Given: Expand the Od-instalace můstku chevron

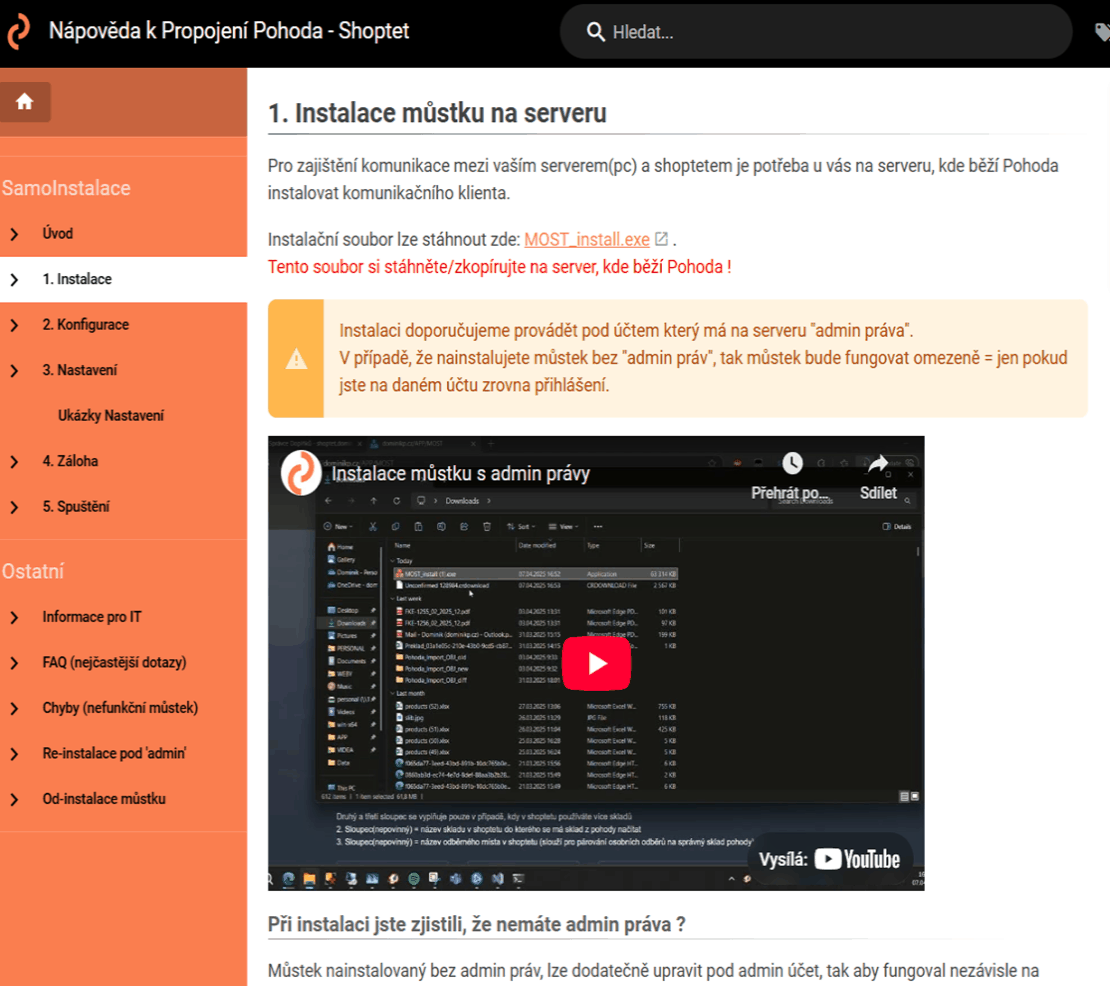Looking at the screenshot, I should point(14,799).
